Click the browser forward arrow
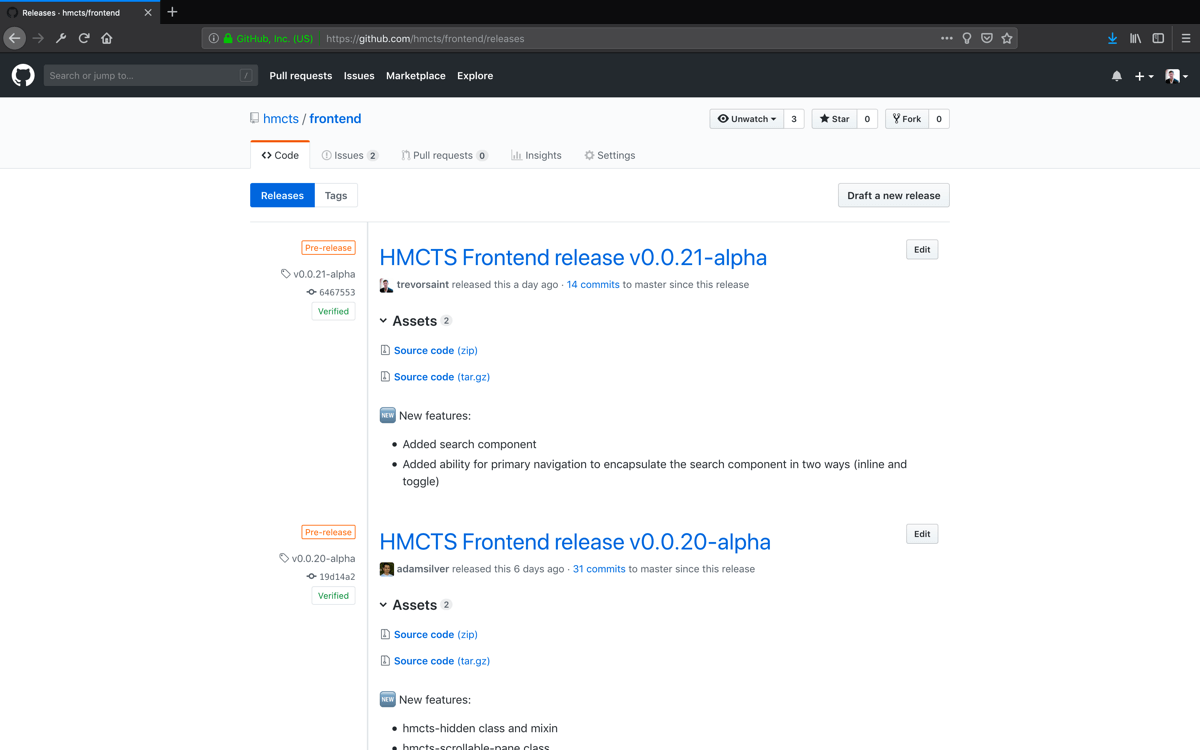The width and height of the screenshot is (1200, 750). coord(38,38)
